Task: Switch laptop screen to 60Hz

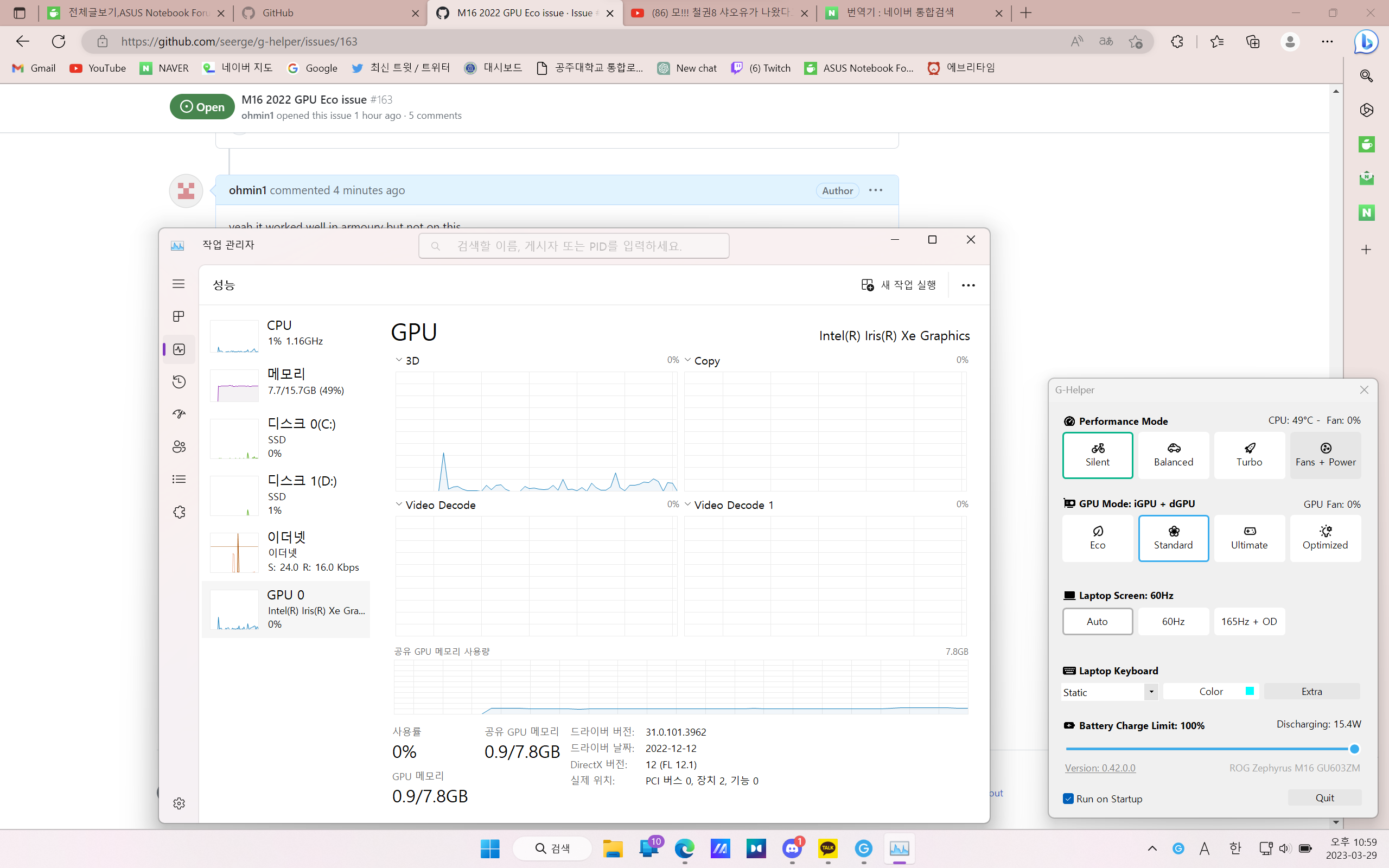Action: point(1173,621)
